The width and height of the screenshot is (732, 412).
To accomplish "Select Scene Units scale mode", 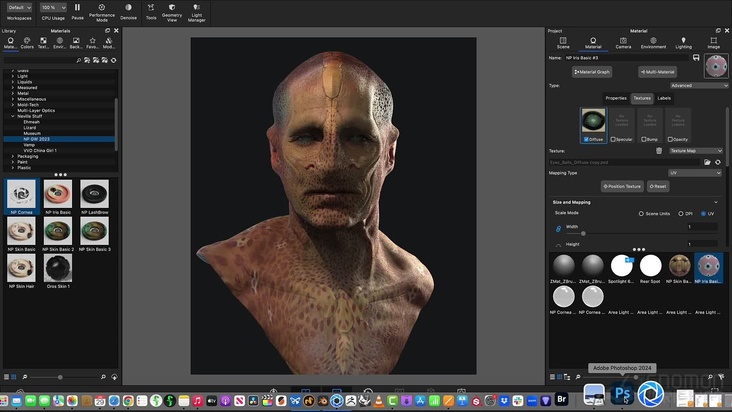I will [x=641, y=214].
